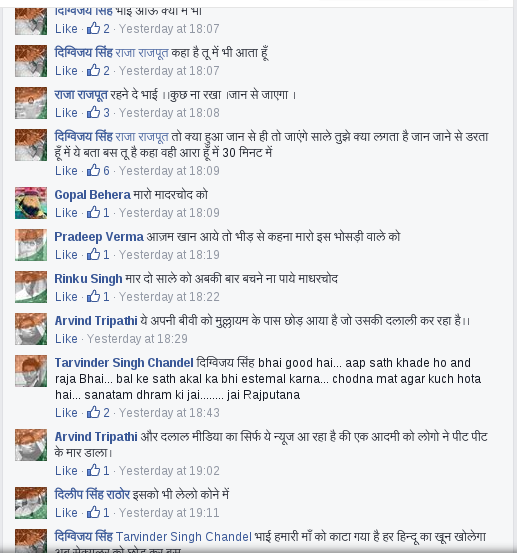
Task: Click thumbs-up icon beside the 18:08 comment
Action: pos(93,113)
